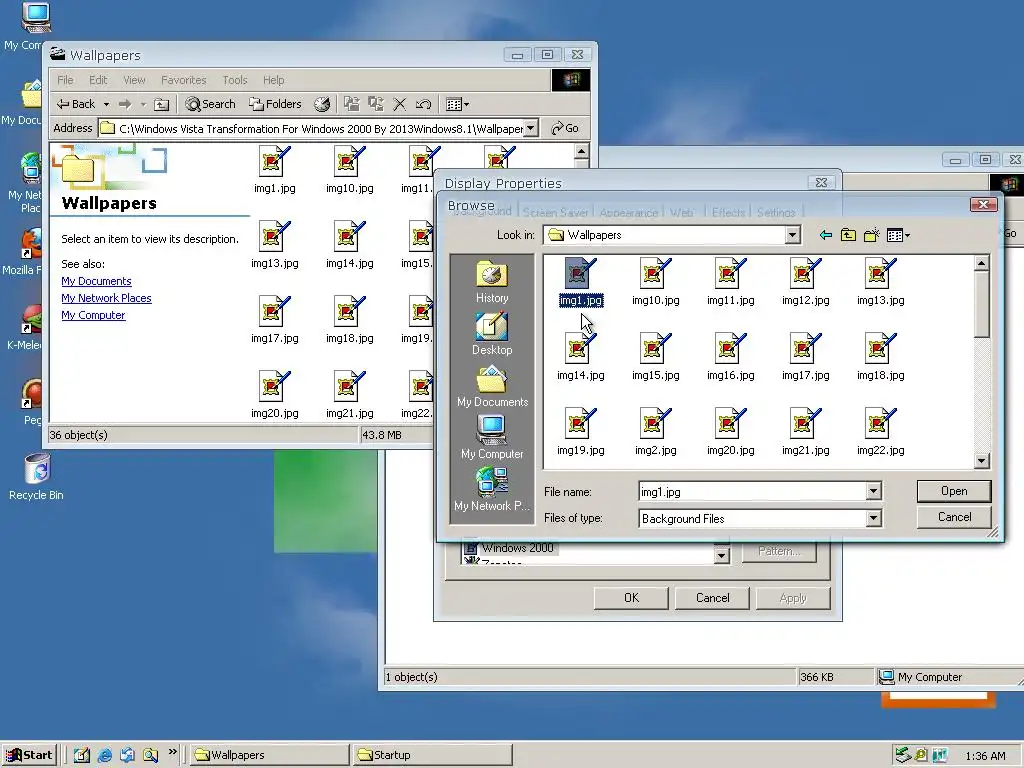Select img14.jpg in the Browse dialog

pyautogui.click(x=581, y=358)
